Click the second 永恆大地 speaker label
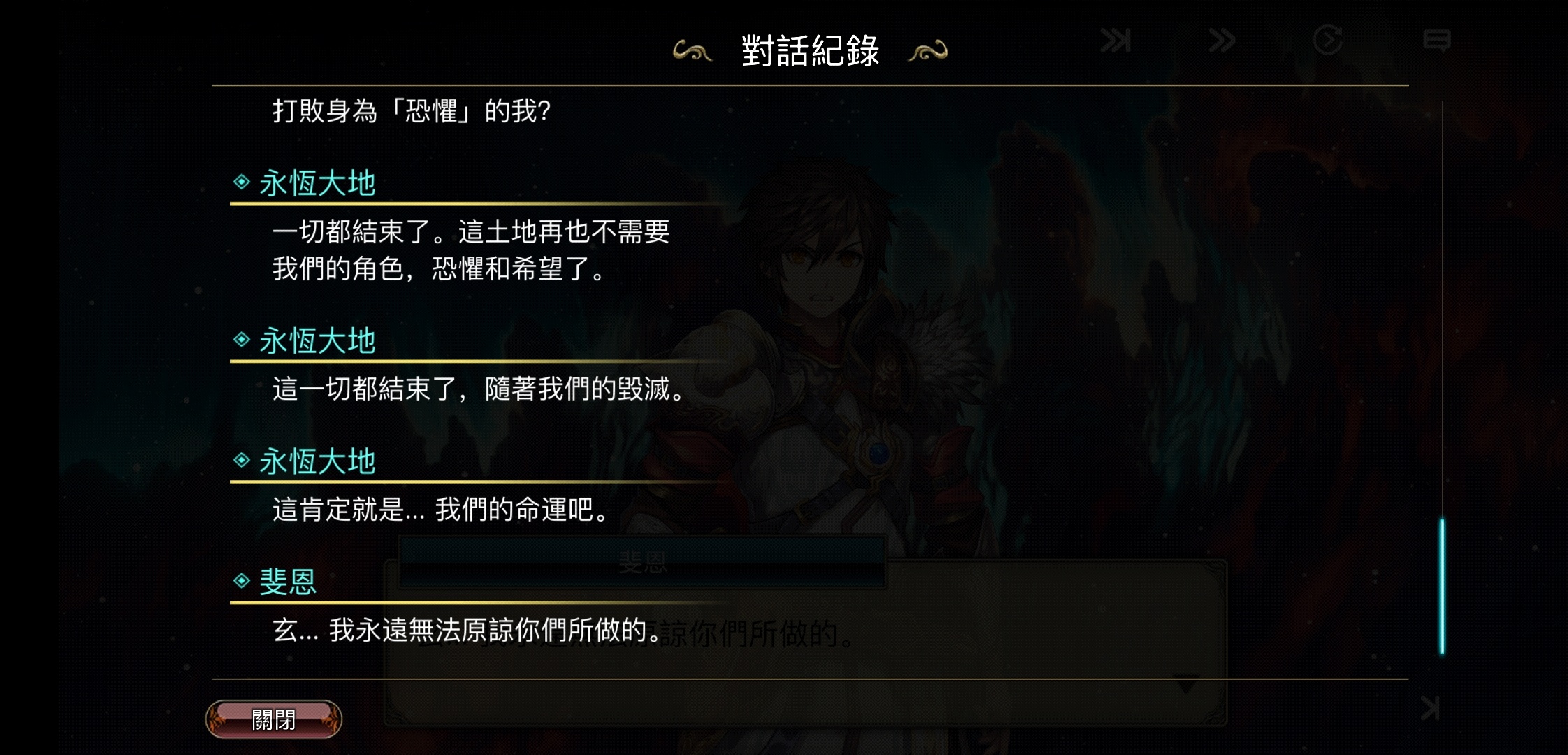The height and width of the screenshot is (755, 1568). (x=317, y=341)
